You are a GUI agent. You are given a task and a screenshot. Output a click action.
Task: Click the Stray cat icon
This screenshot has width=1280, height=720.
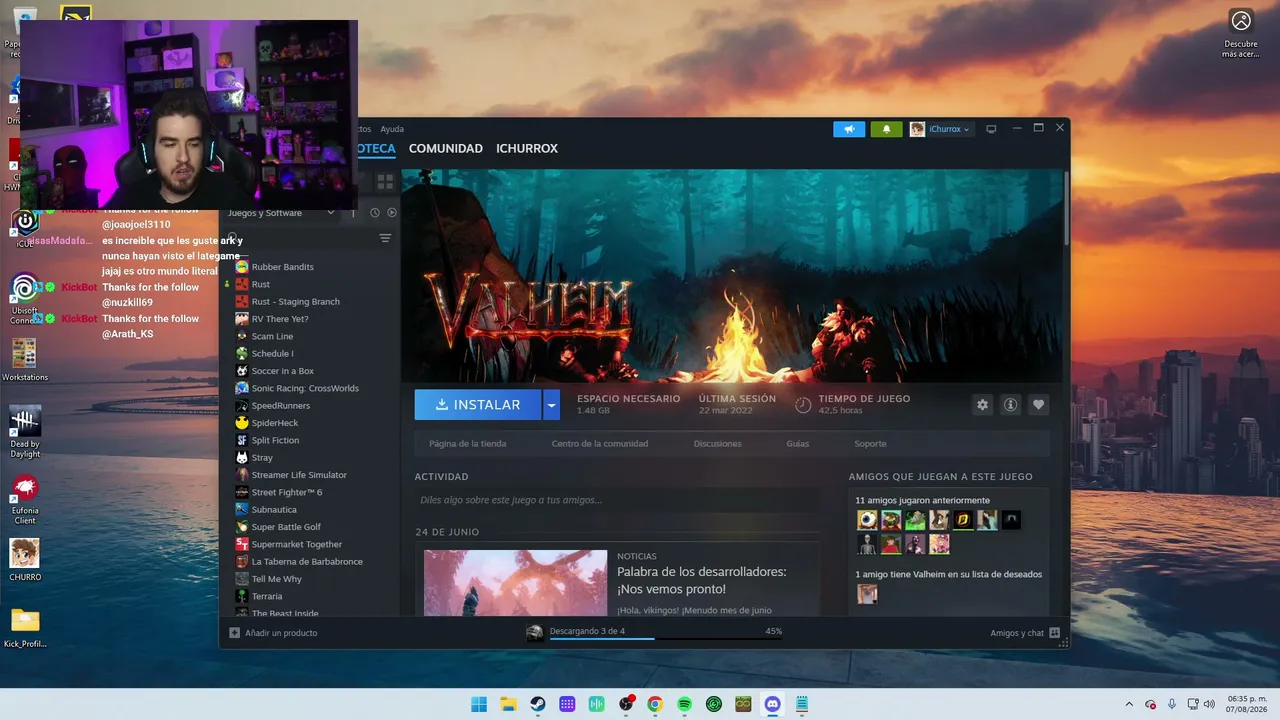click(x=242, y=458)
